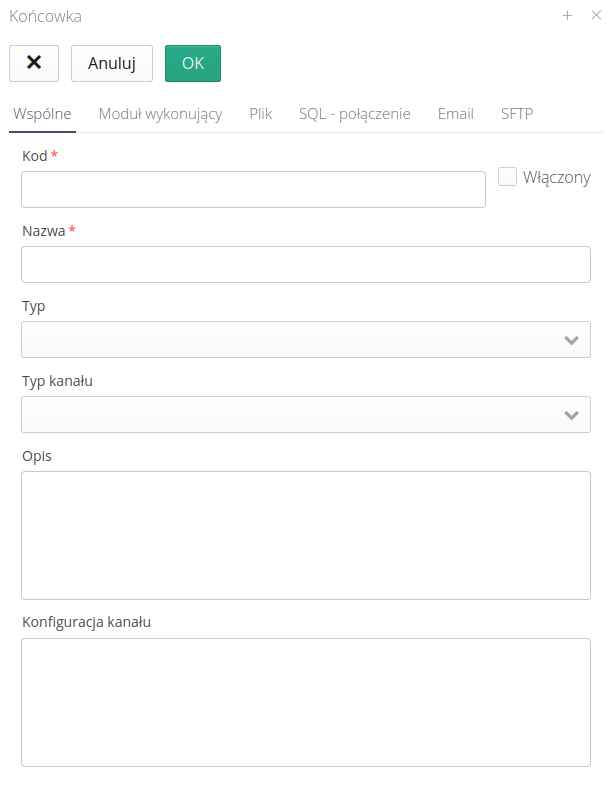Click inside the Opis text area

click(x=305, y=535)
